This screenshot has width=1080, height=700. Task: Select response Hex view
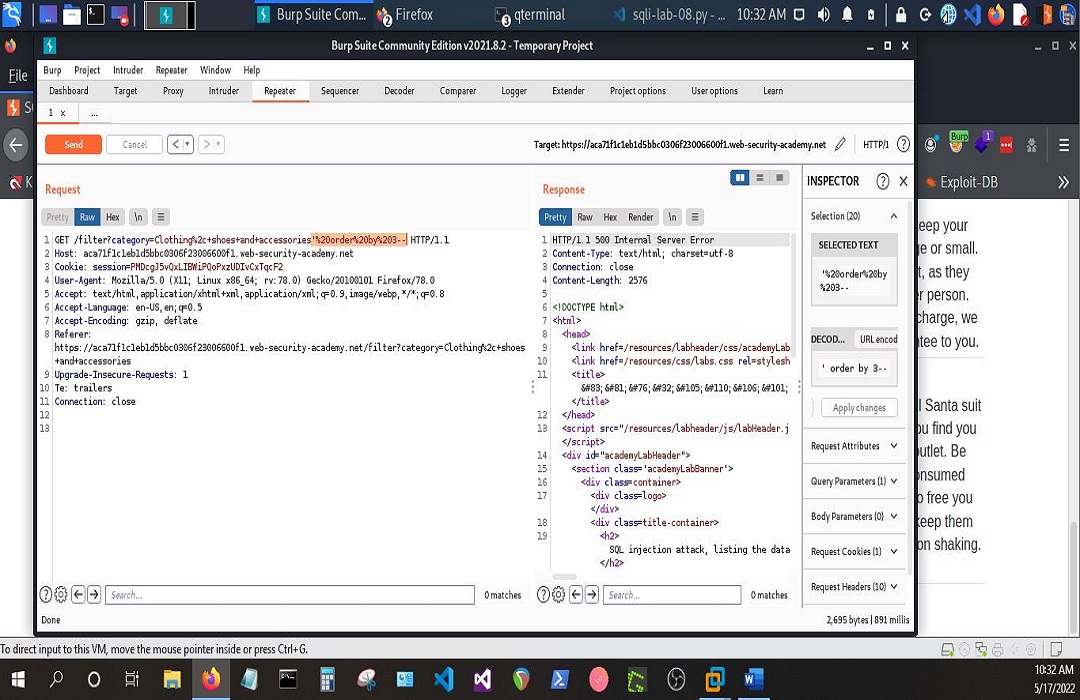(x=610, y=217)
